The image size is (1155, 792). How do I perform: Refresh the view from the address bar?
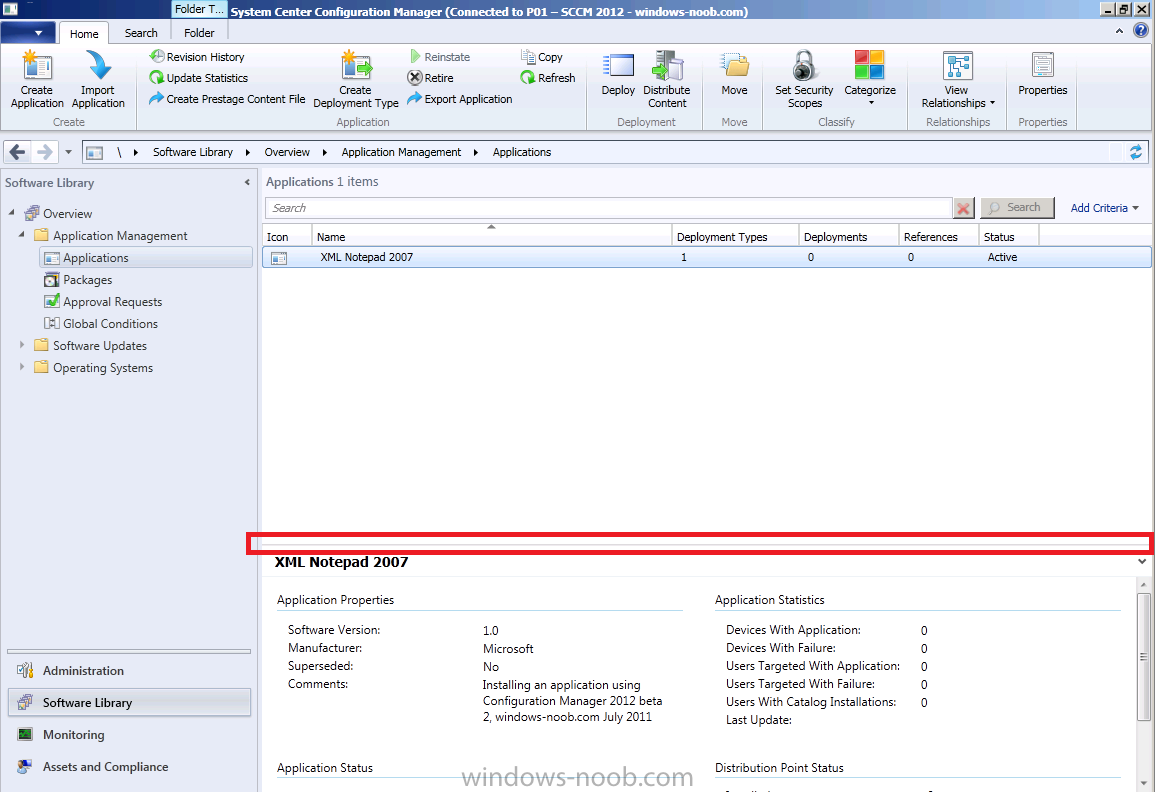click(x=1136, y=152)
